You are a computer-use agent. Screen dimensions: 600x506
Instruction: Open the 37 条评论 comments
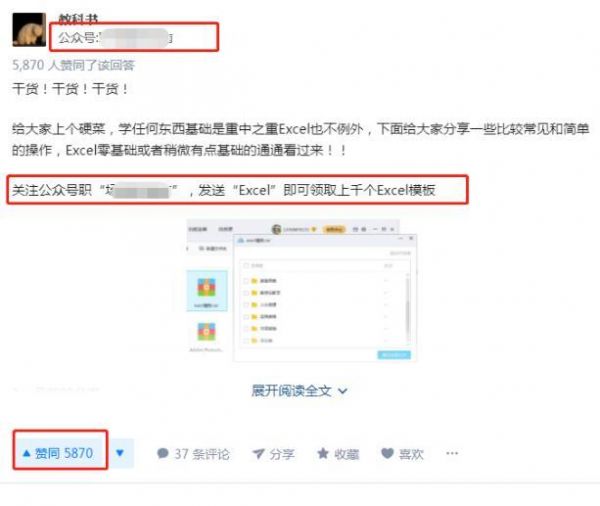[x=193, y=454]
